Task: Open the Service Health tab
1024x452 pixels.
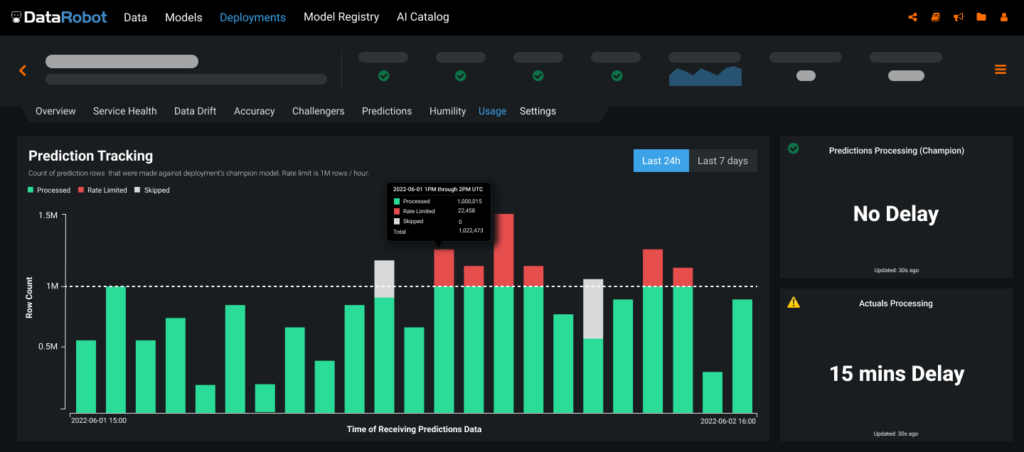Action: point(125,111)
